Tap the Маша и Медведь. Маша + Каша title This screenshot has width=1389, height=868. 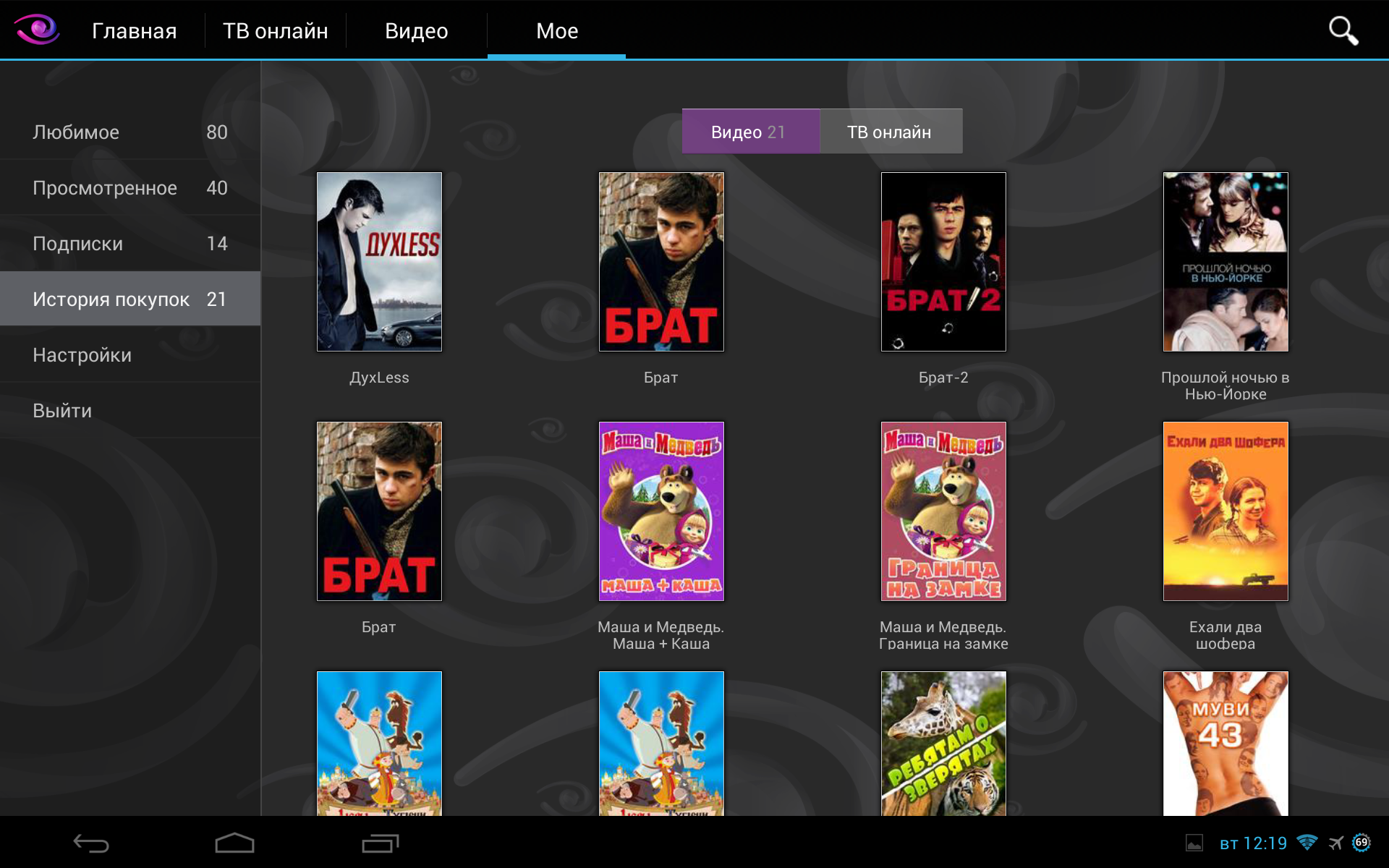click(661, 635)
